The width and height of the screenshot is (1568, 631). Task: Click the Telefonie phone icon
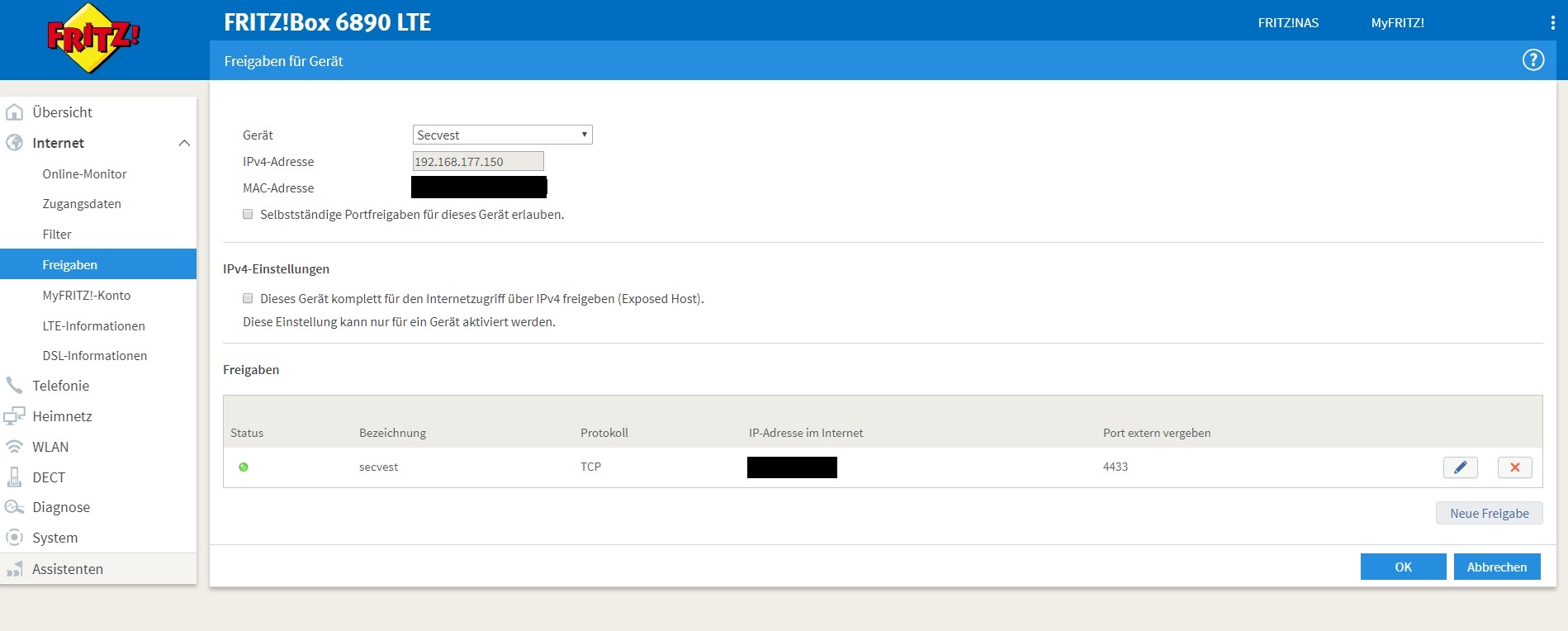[14, 386]
